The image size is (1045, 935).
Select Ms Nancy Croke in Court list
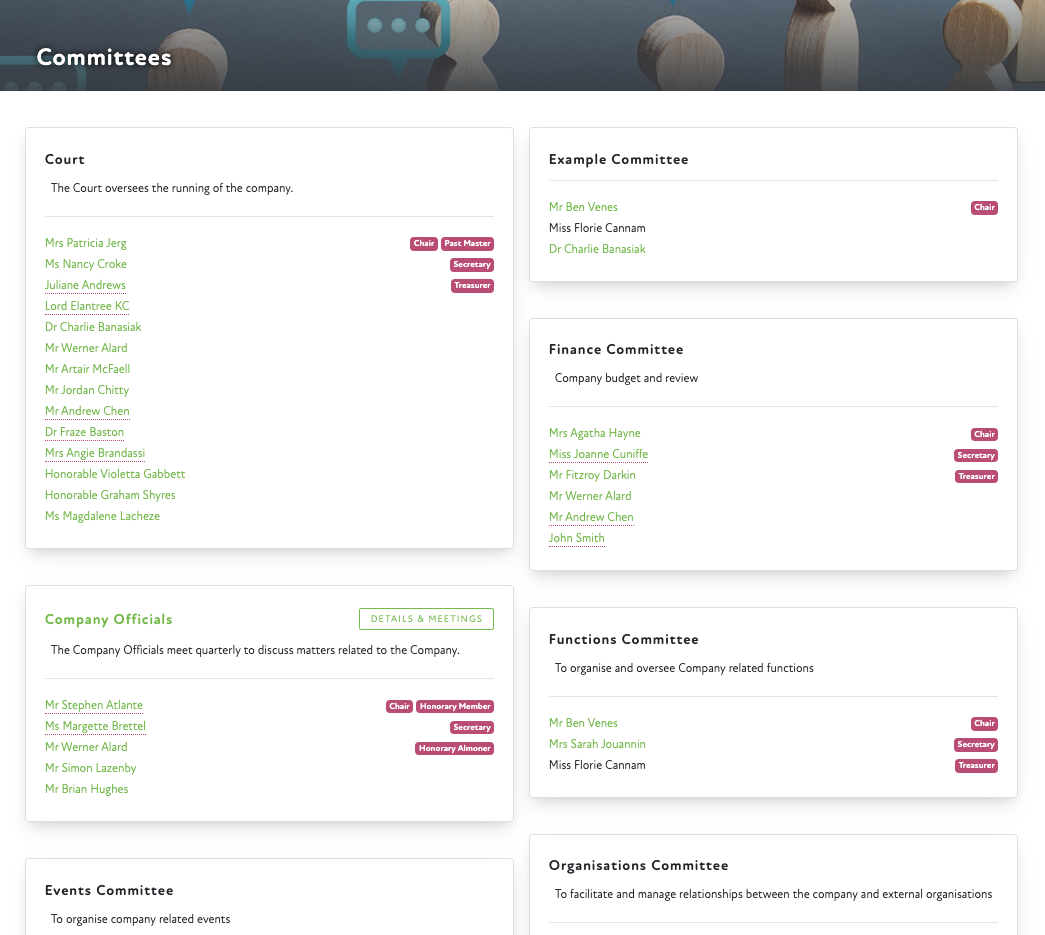click(x=86, y=264)
